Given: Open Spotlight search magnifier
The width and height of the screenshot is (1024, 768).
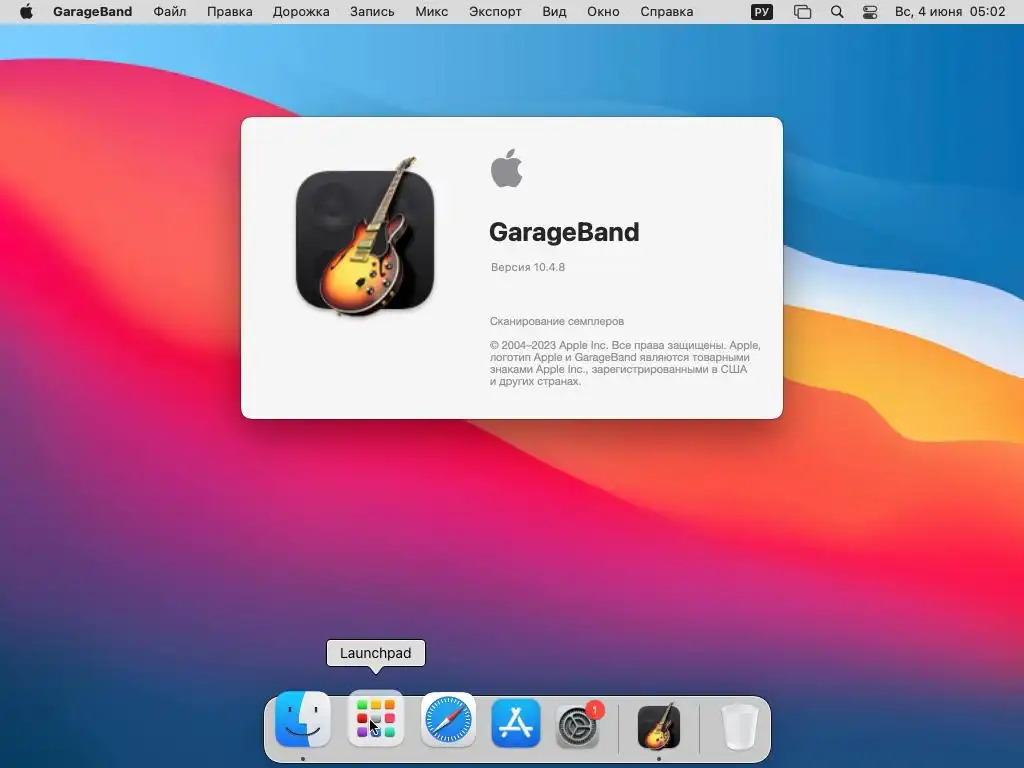Looking at the screenshot, I should point(837,12).
